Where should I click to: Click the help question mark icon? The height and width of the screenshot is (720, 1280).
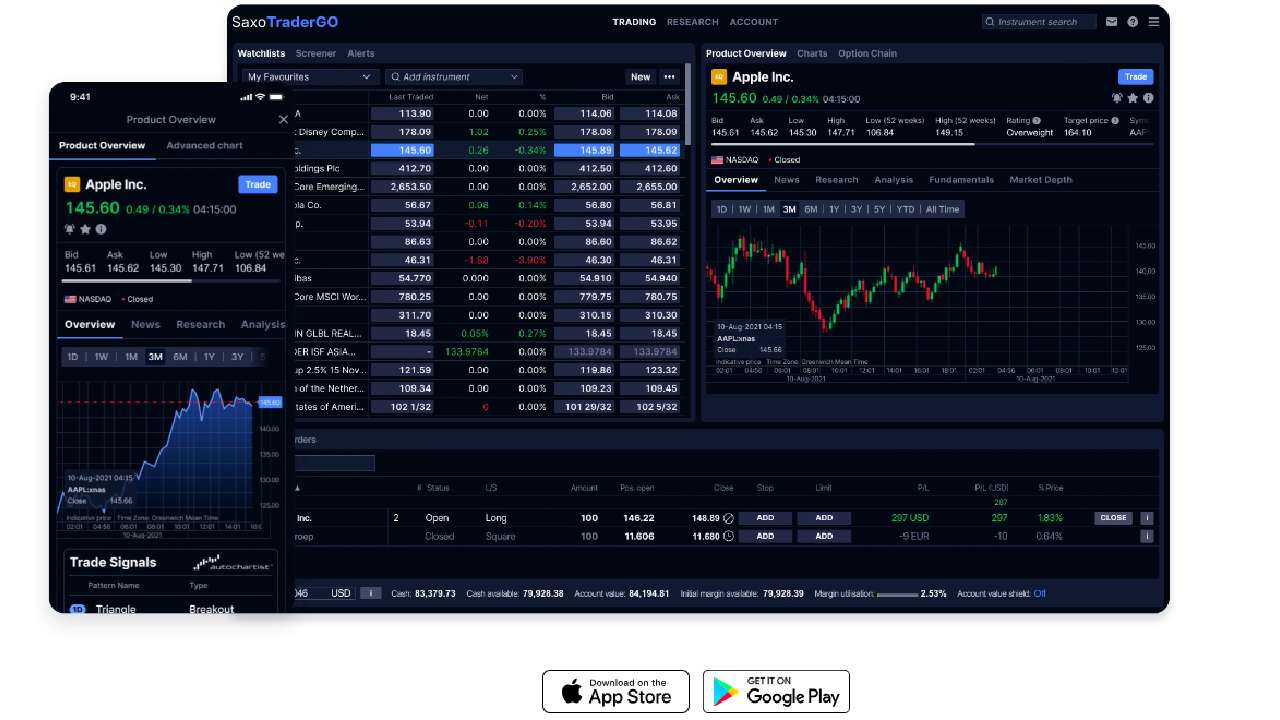(x=1132, y=22)
